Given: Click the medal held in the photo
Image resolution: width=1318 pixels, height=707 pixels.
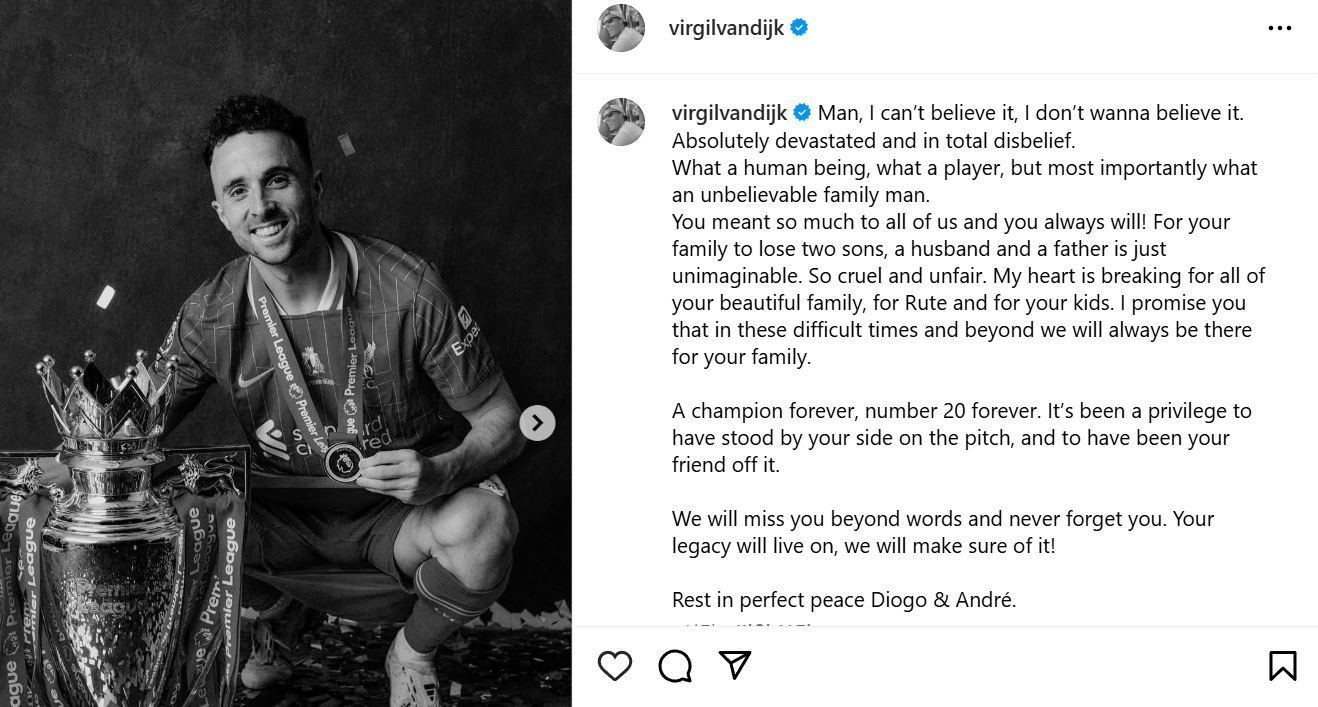Looking at the screenshot, I should [343, 460].
